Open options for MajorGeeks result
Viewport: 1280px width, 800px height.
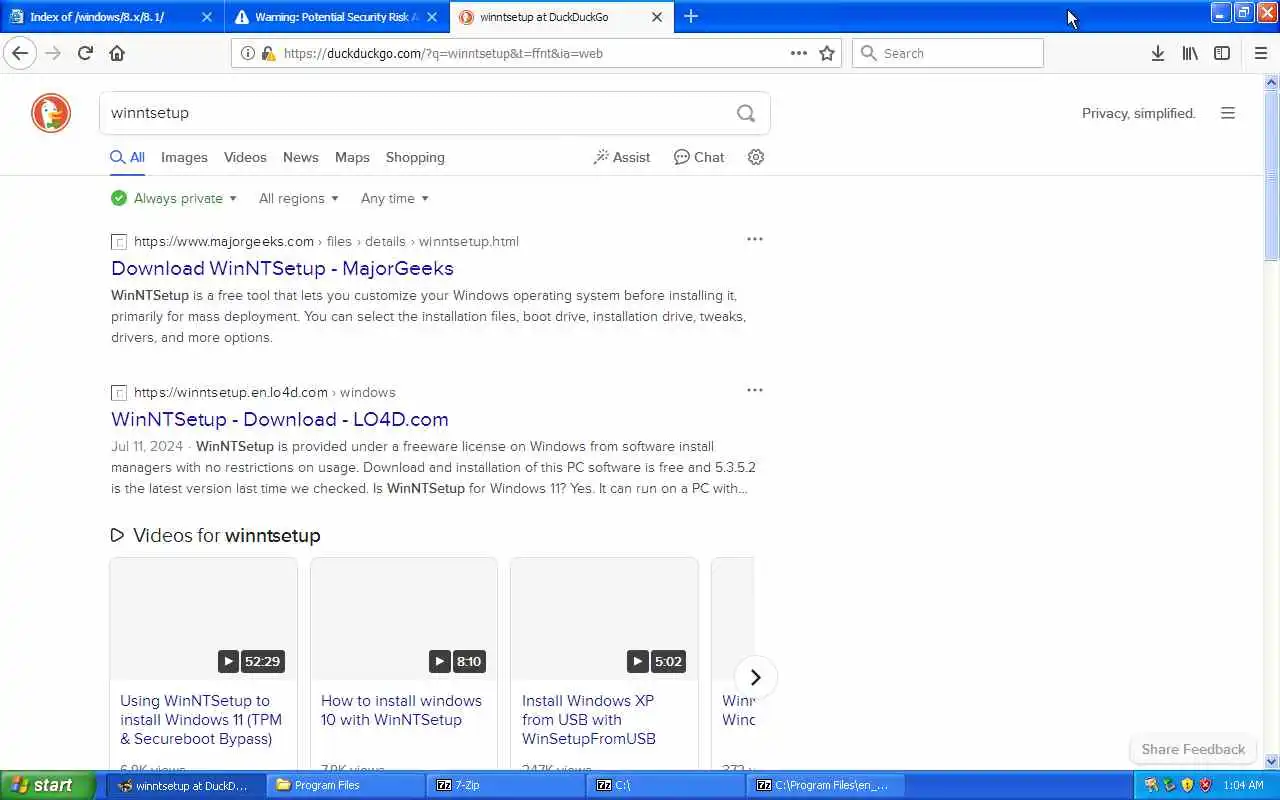tap(755, 239)
